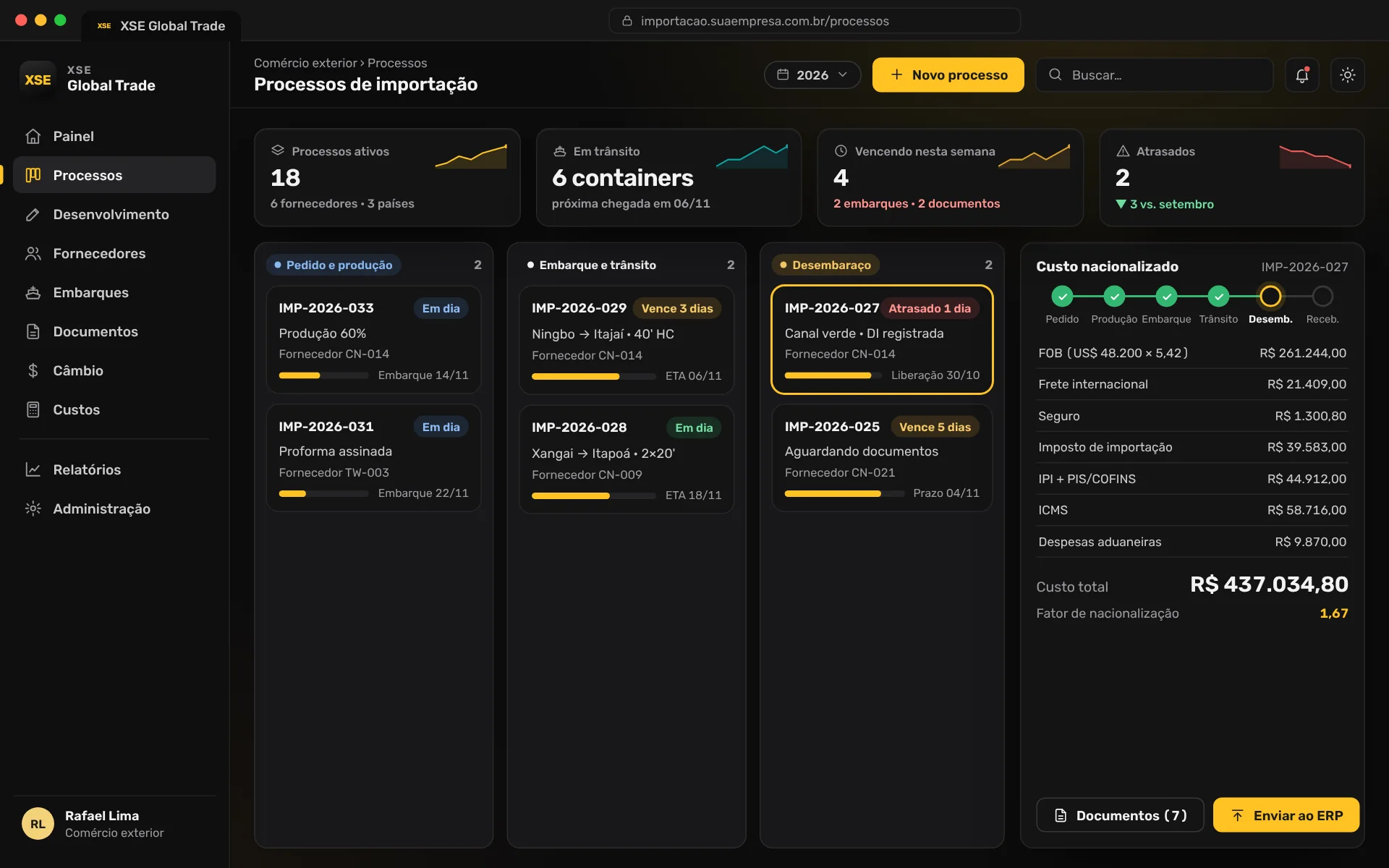Select the Receb. pending step circle
The height and width of the screenshot is (868, 1389).
[1322, 297]
